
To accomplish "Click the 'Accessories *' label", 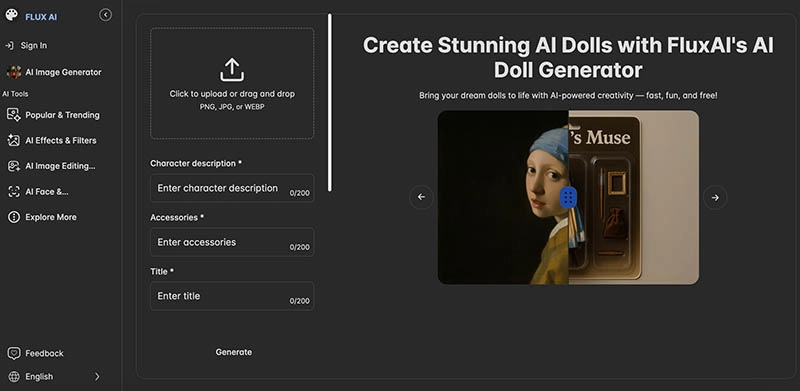I will [177, 217].
